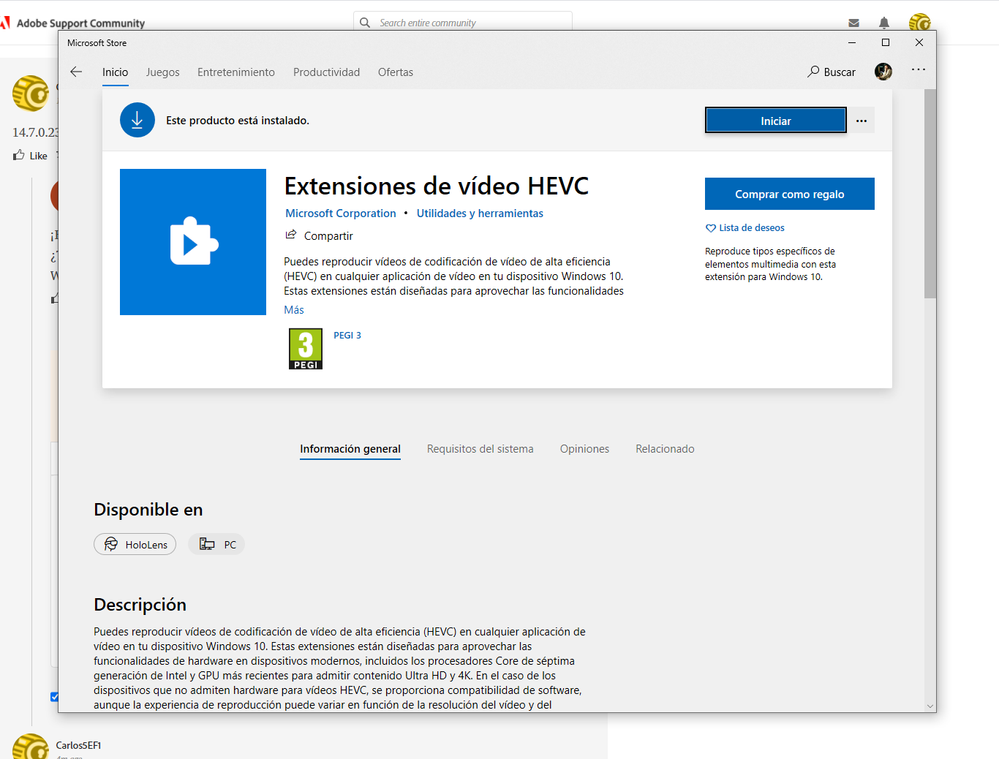
Task: Open the Productividad tab
Action: point(326,72)
